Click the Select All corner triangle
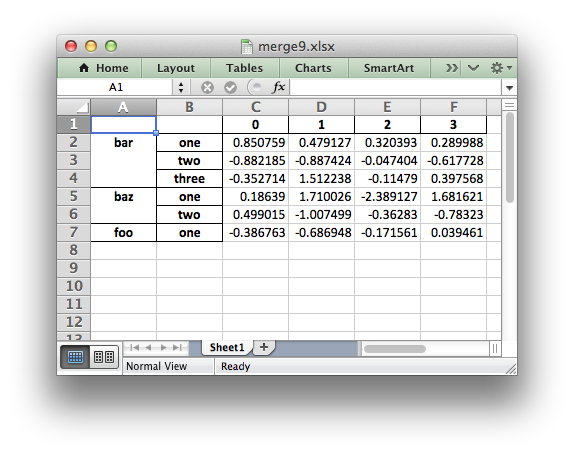Image resolution: width=574 pixels, height=454 pixels. (74, 107)
